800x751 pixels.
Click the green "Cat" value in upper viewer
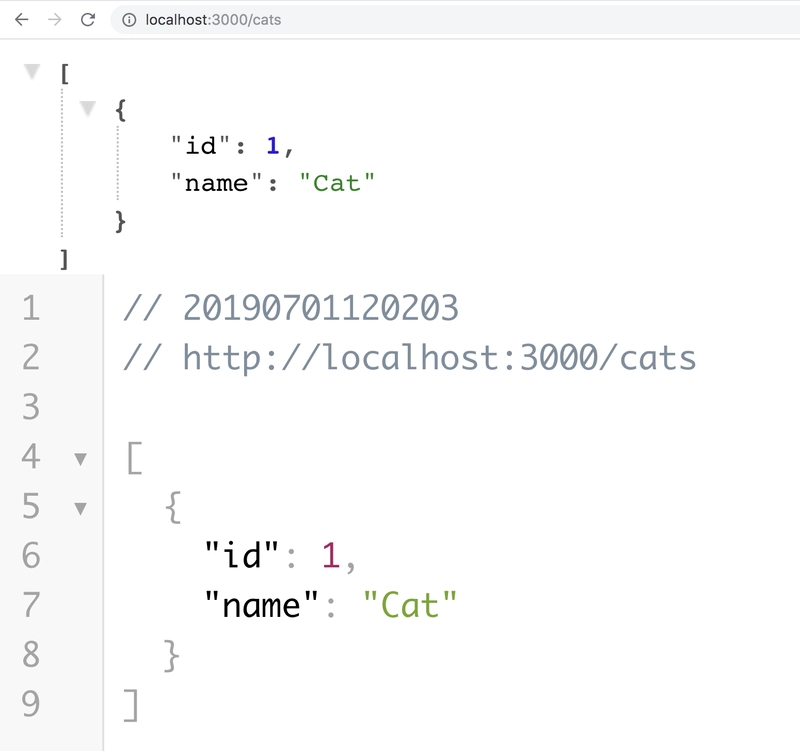pos(337,183)
